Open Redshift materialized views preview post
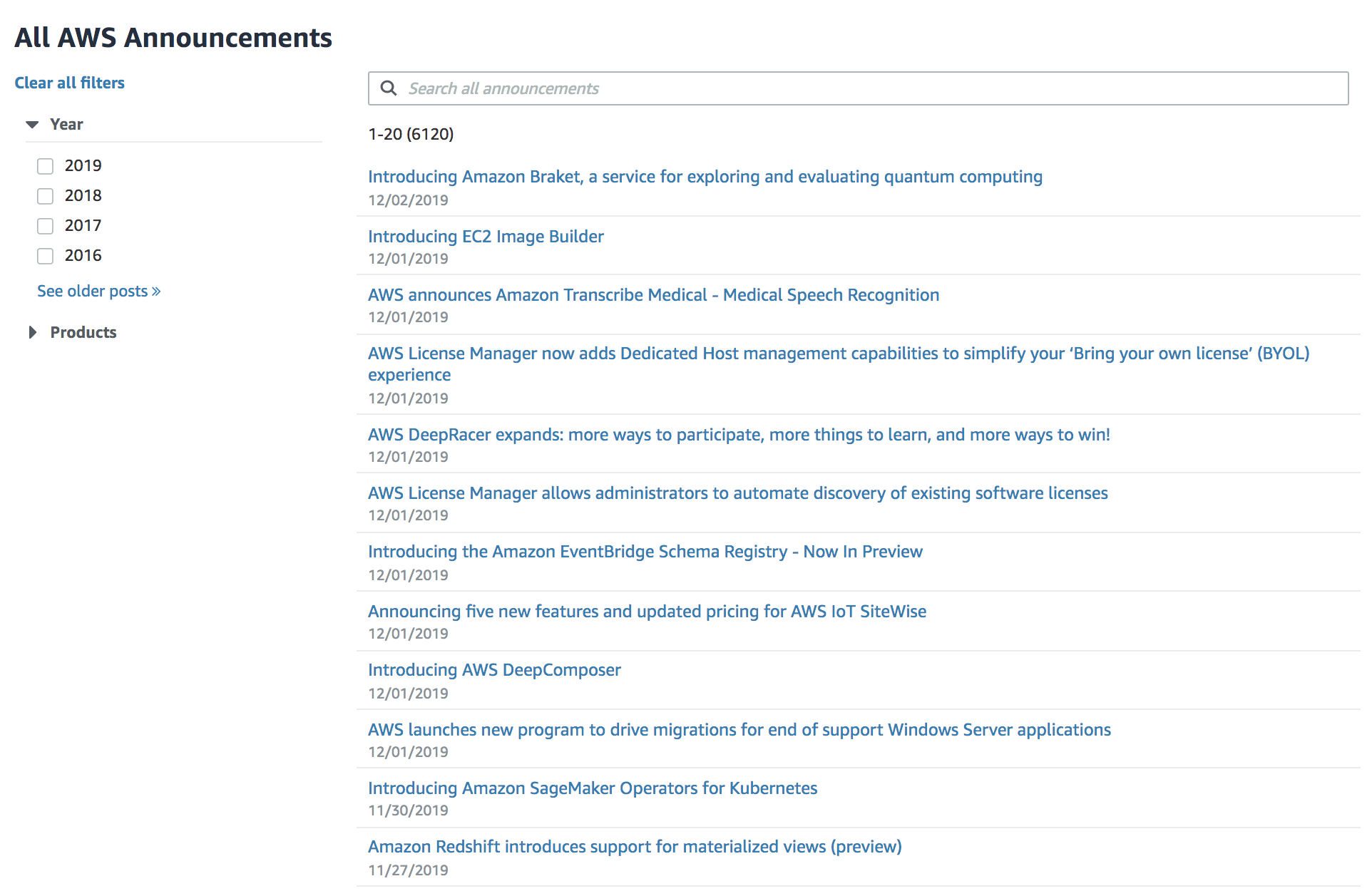1372x891 pixels. point(635,847)
